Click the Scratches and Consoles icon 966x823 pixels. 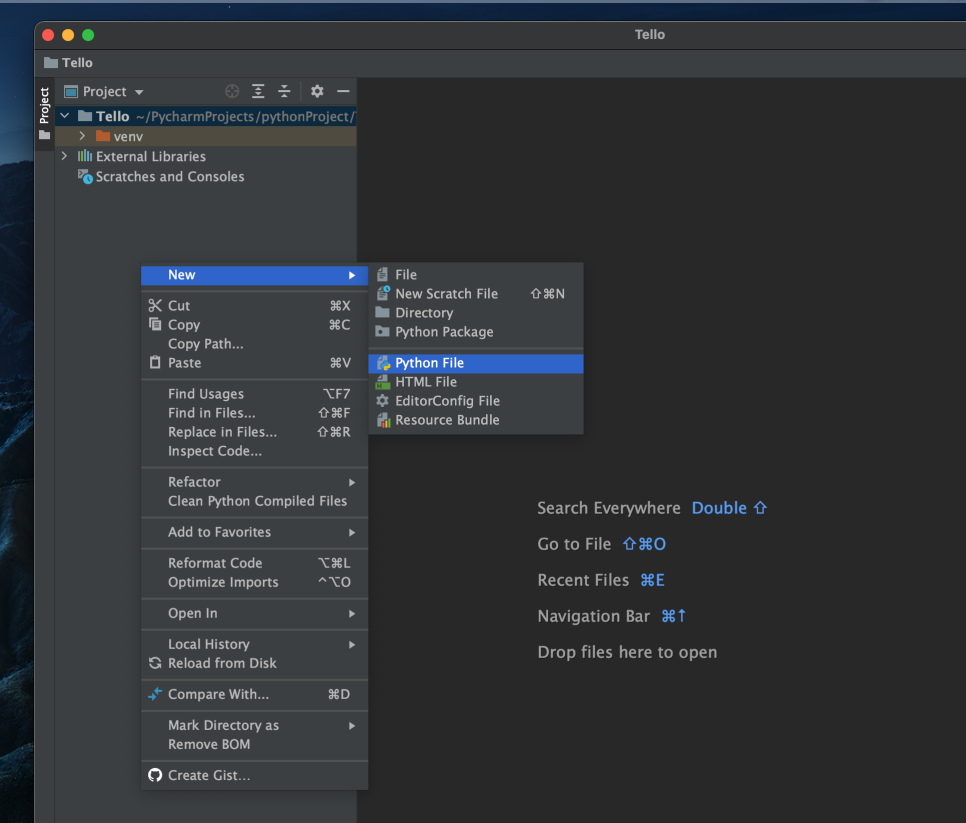pos(84,177)
